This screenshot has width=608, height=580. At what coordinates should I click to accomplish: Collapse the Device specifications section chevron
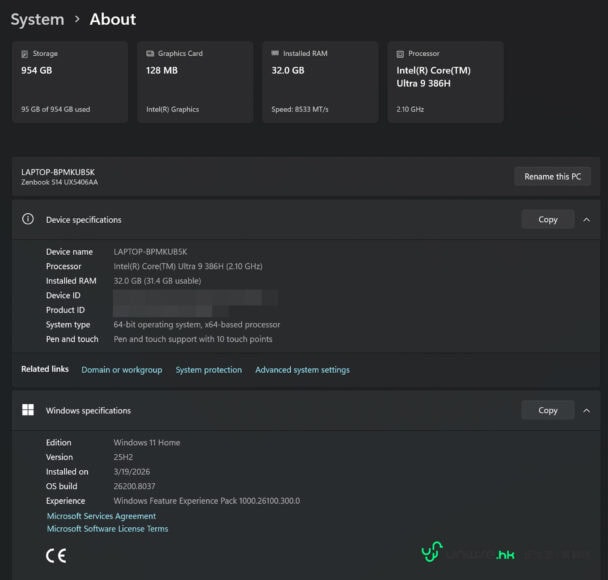(587, 220)
